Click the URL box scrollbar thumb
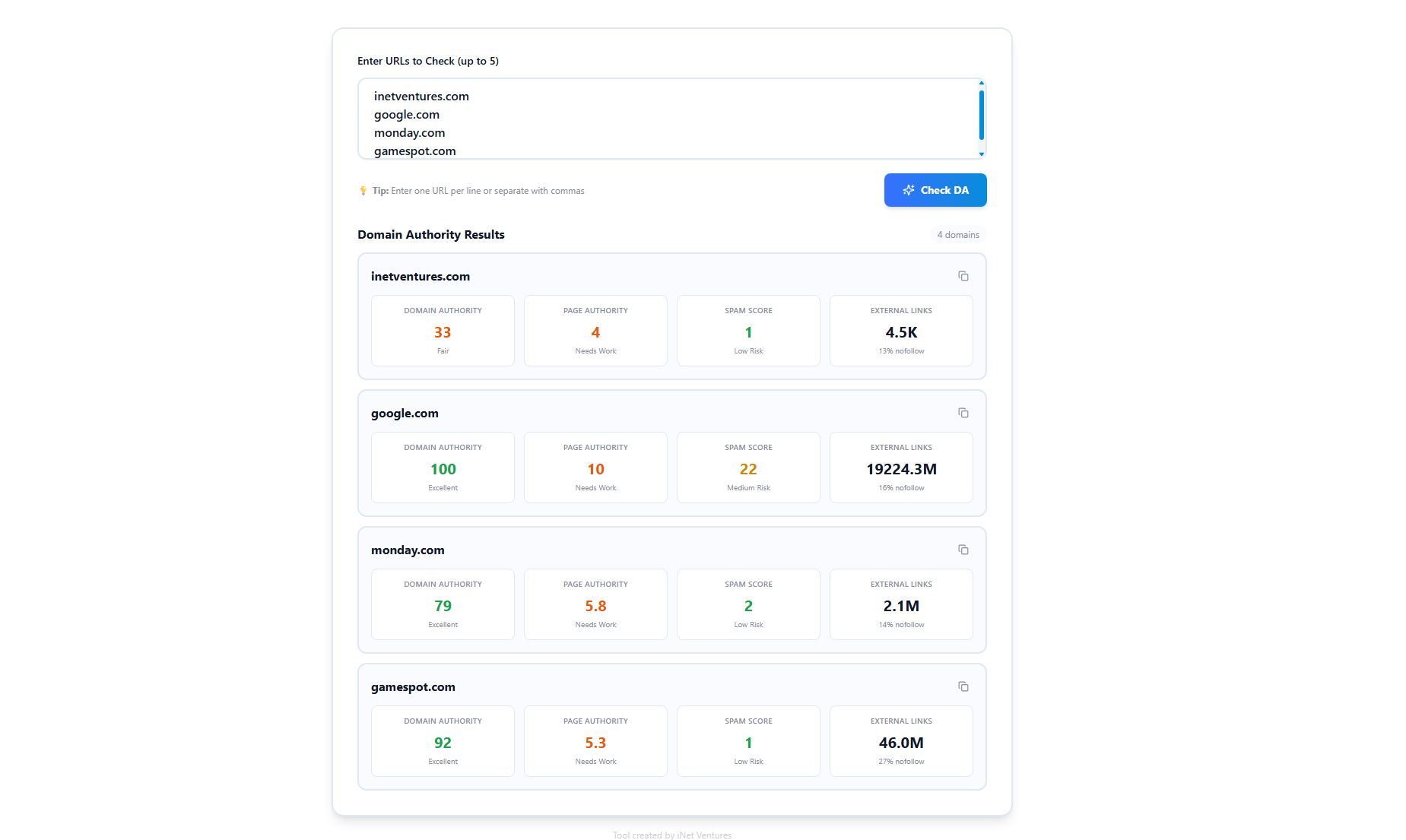 pos(982,115)
